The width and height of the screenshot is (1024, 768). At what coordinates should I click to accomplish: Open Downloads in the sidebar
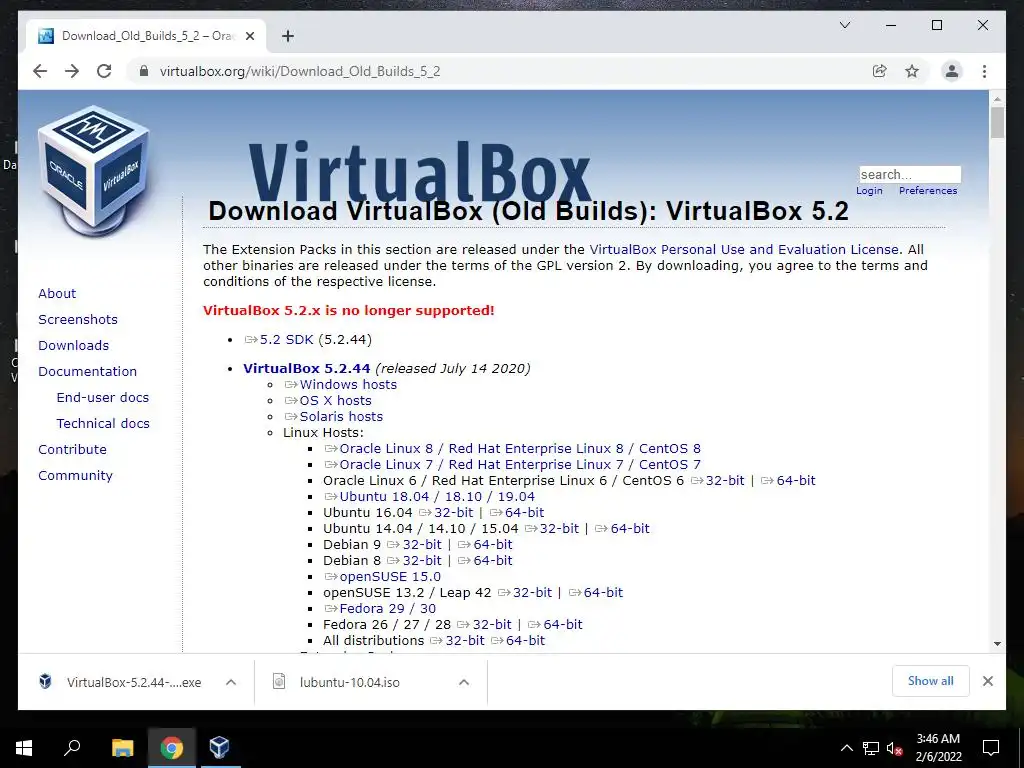(73, 345)
